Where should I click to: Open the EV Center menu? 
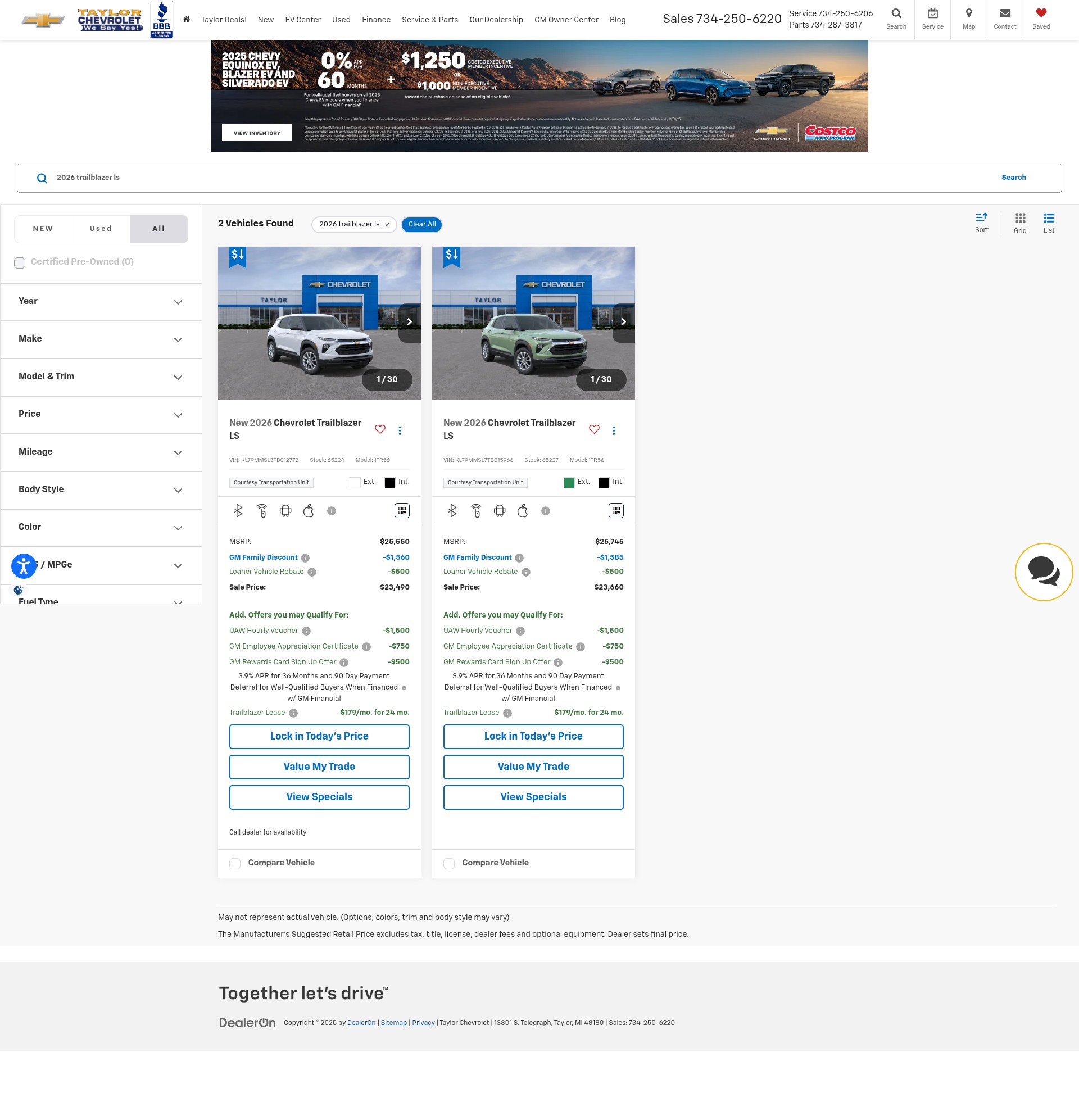point(303,20)
